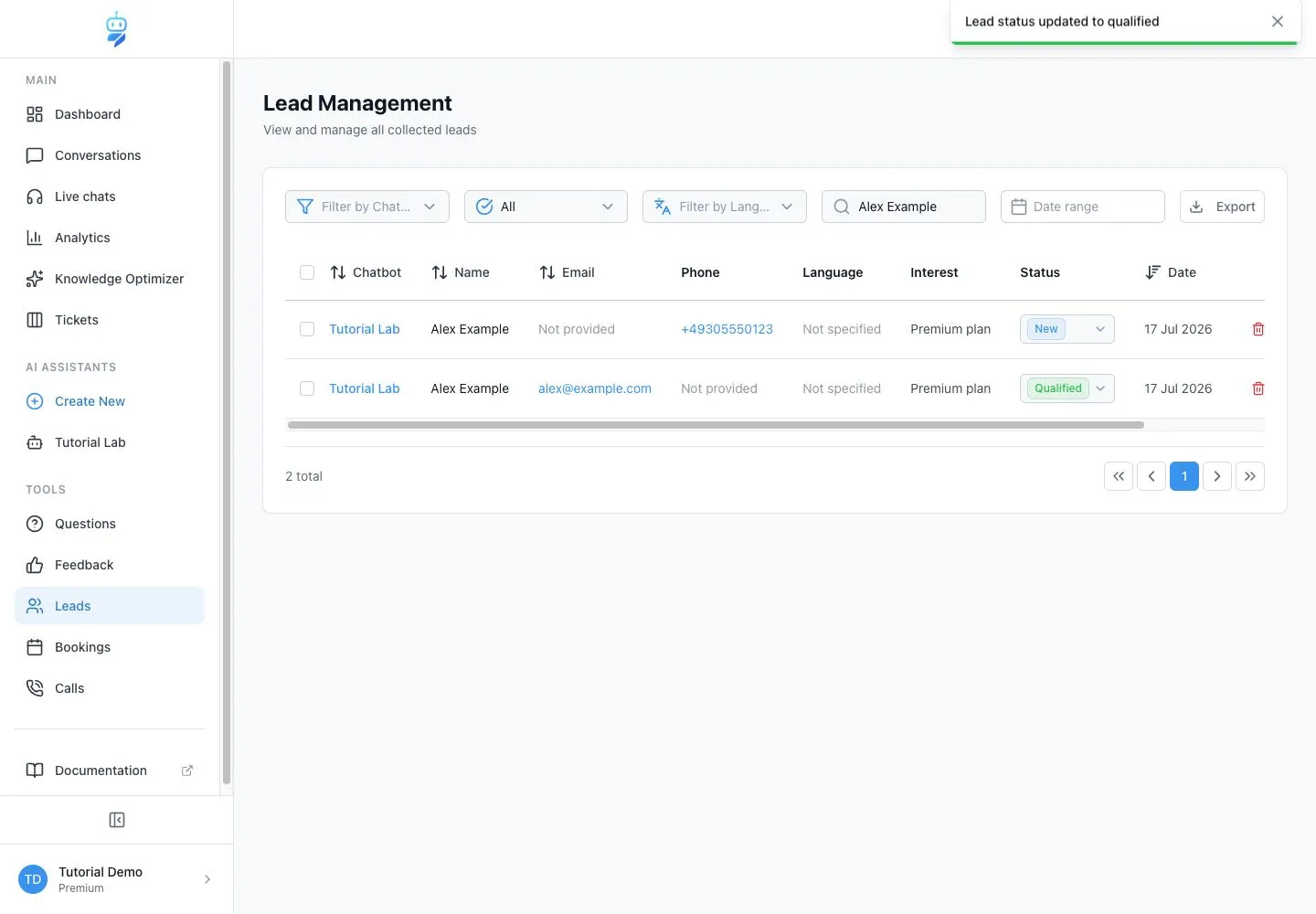
Task: Click the Feedback thumbs-up icon
Action: [35, 565]
